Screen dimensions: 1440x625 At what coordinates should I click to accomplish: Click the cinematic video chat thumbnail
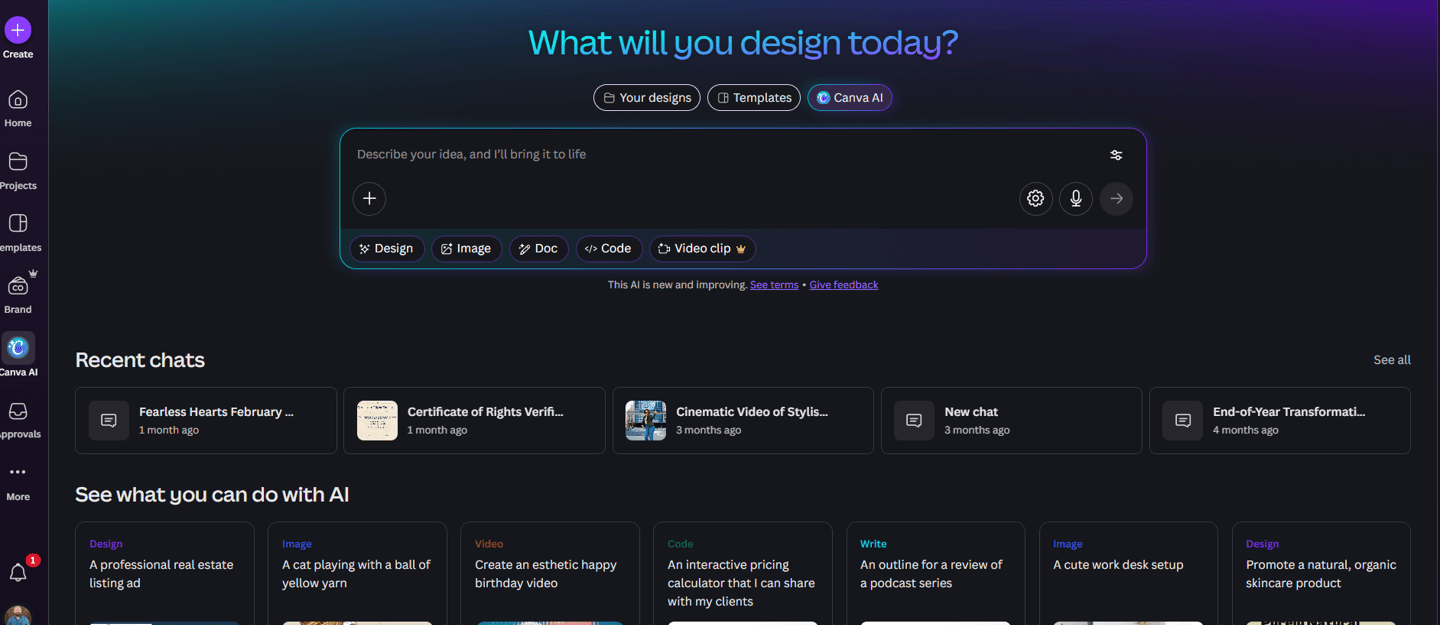646,421
